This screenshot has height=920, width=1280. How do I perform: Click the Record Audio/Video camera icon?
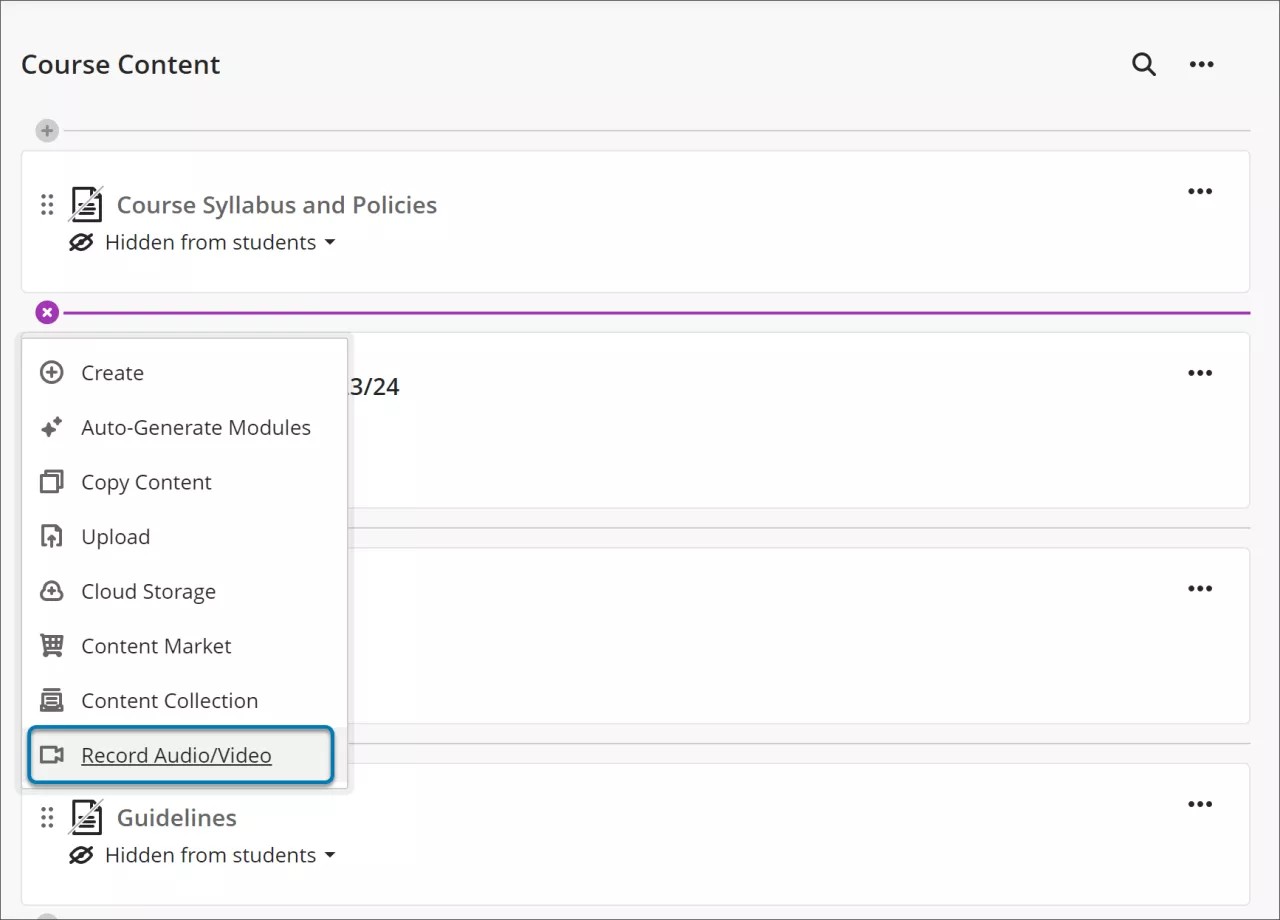51,756
